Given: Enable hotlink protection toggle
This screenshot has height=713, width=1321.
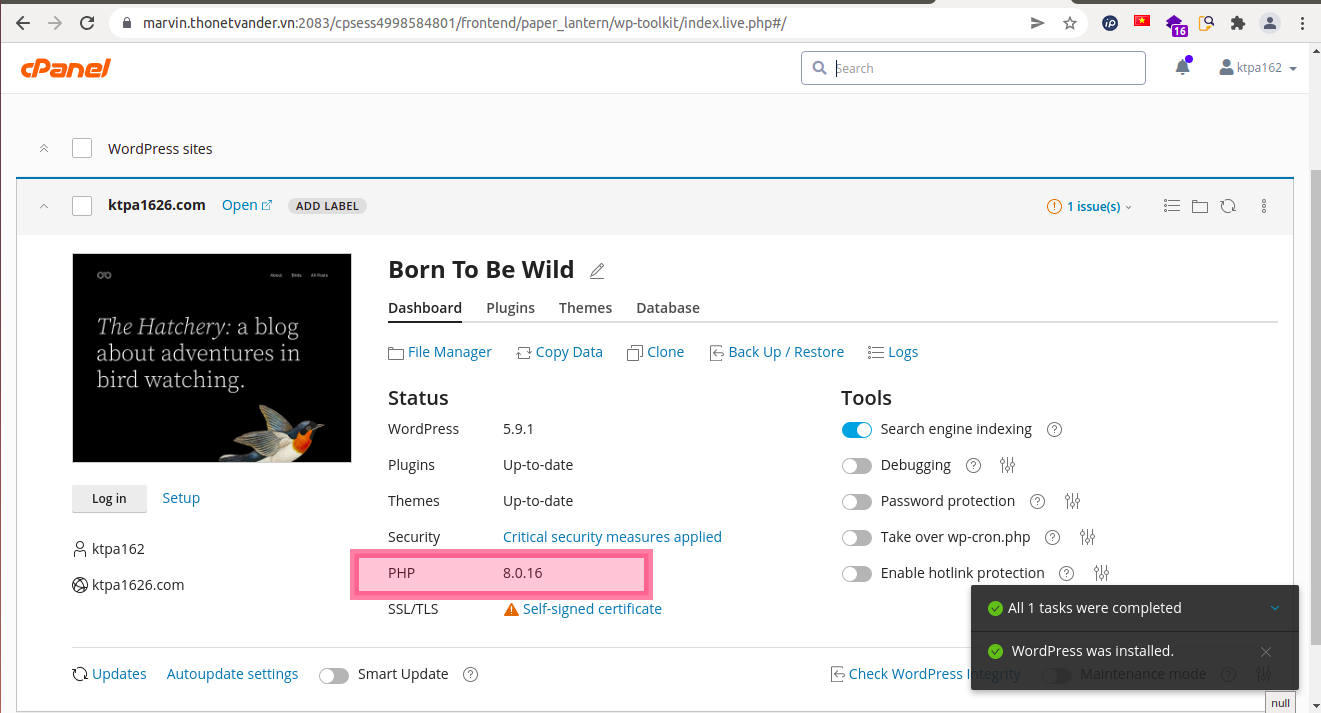Looking at the screenshot, I should (857, 574).
